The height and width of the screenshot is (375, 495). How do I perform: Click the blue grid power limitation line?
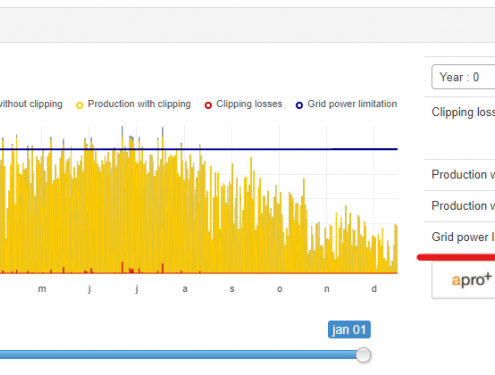point(267,149)
